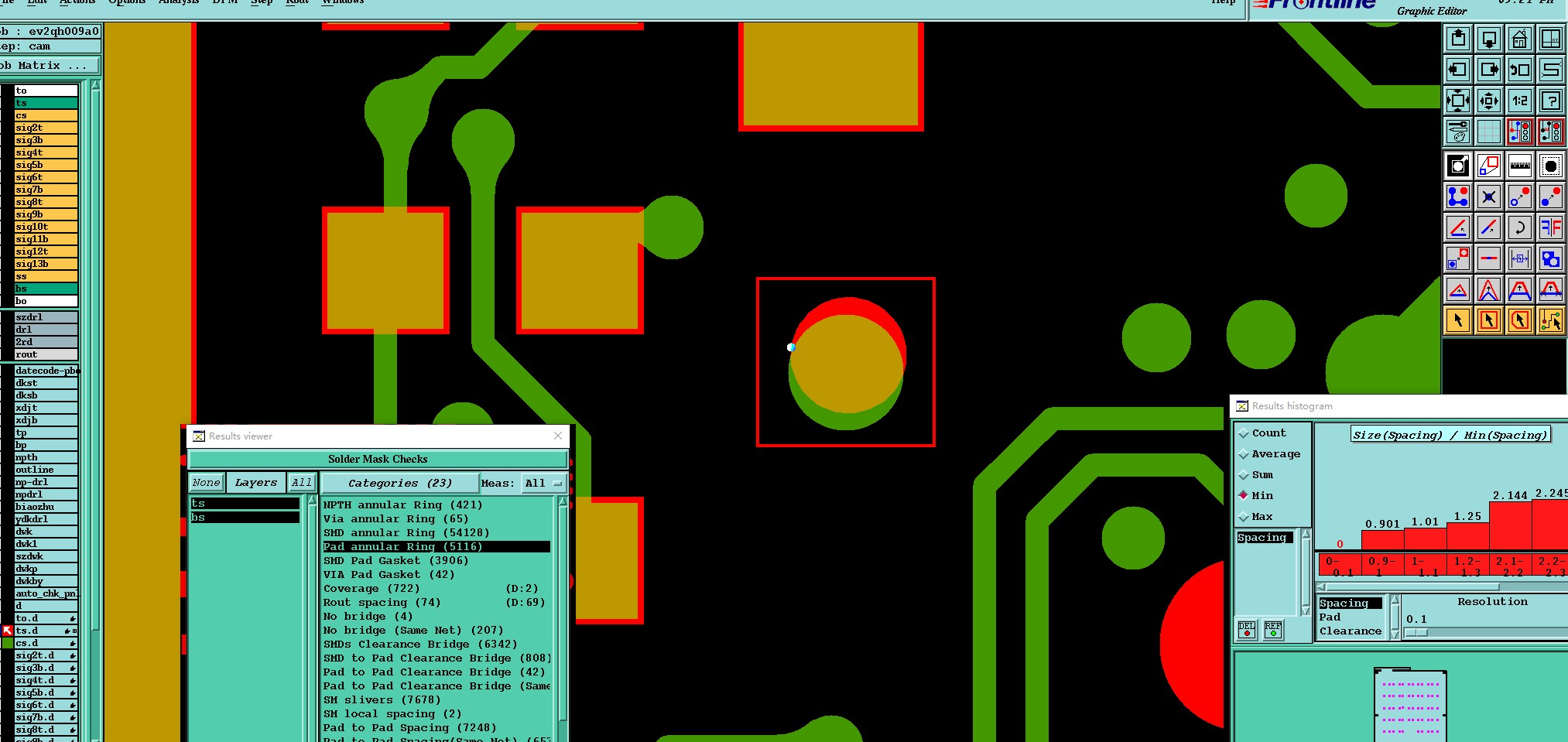The width and height of the screenshot is (1568, 742).
Task: Click the pan left view icon
Action: pos(1458,70)
